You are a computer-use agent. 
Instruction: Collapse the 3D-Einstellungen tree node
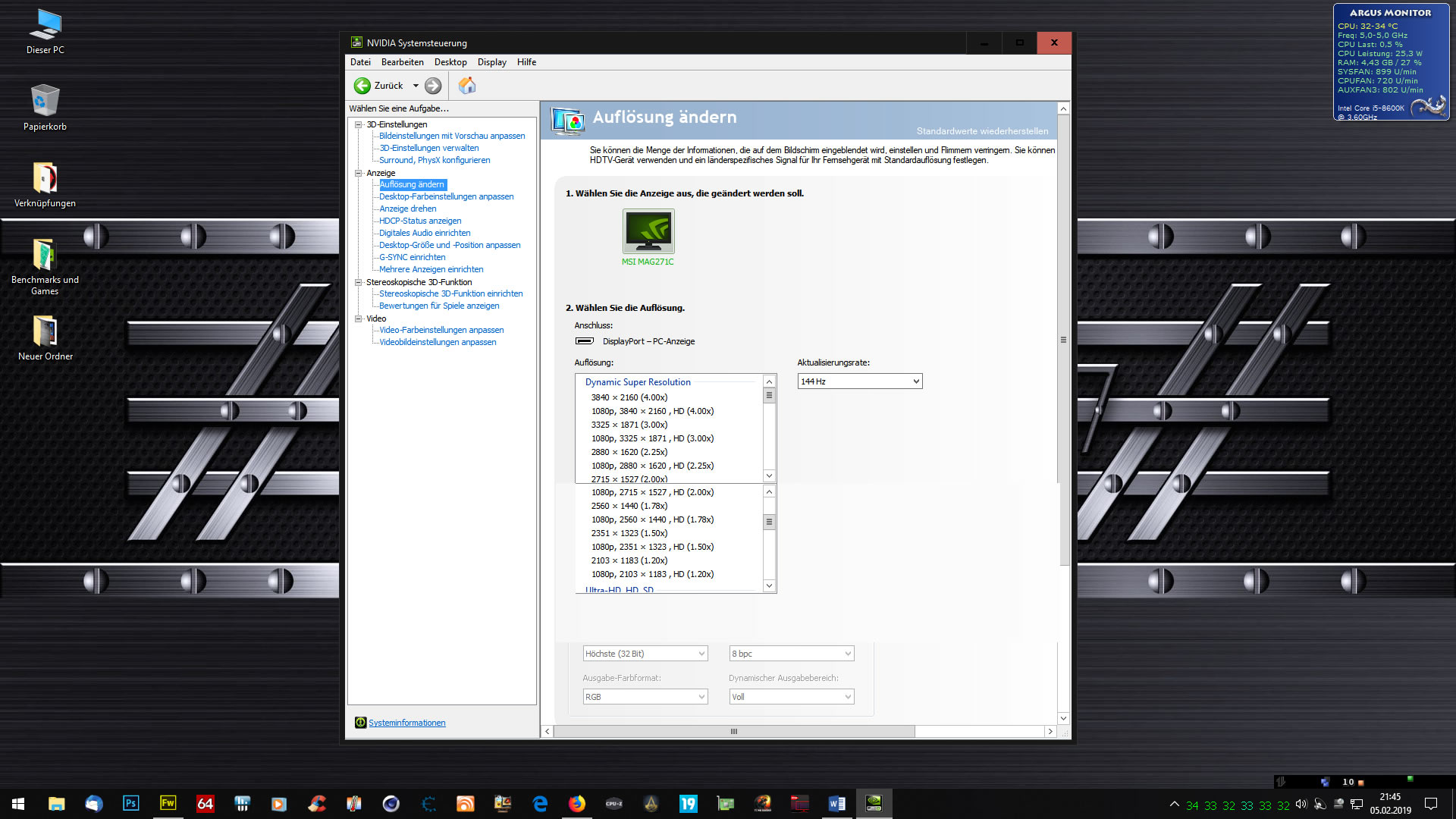pos(359,124)
